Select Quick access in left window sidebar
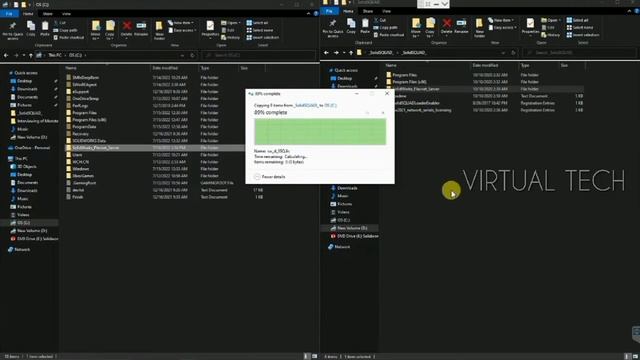 pyautogui.click(x=25, y=73)
